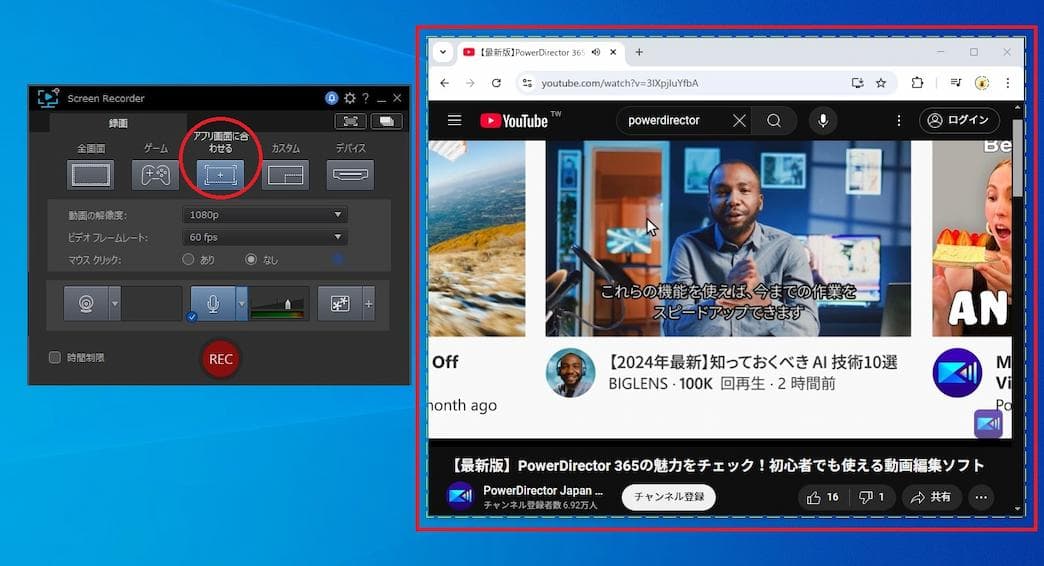Screen dimensions: 1044x566
Task: Open the BIGLENS AI video thumbnail
Action: pos(728,238)
